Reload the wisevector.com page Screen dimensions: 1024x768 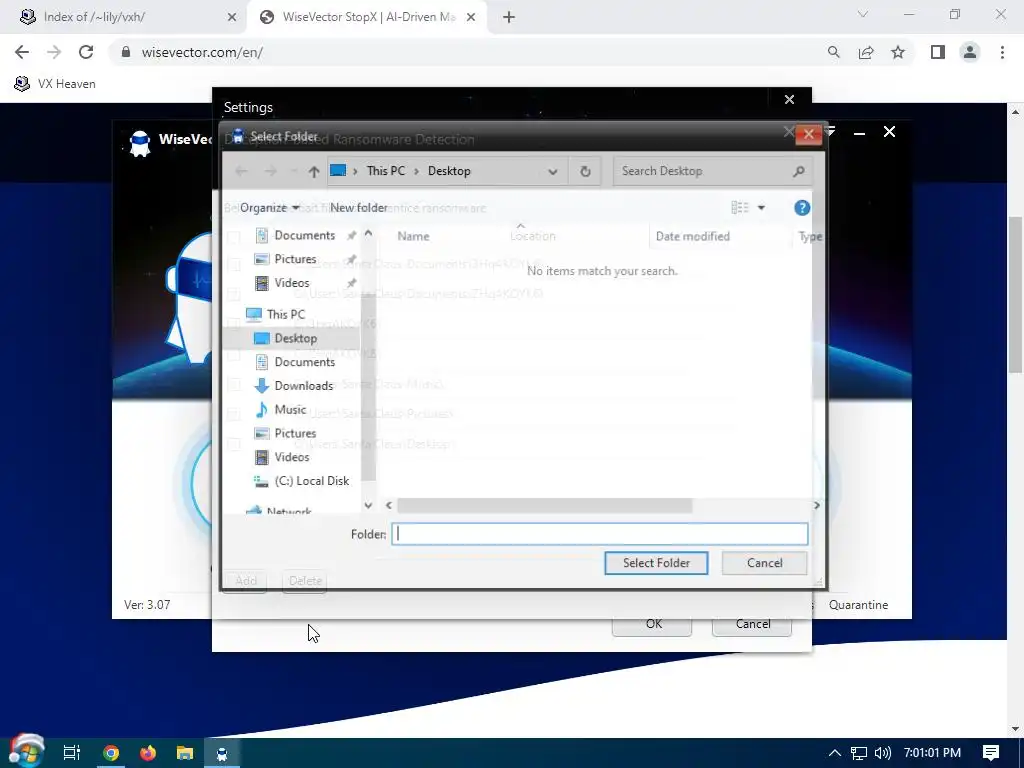coord(86,52)
